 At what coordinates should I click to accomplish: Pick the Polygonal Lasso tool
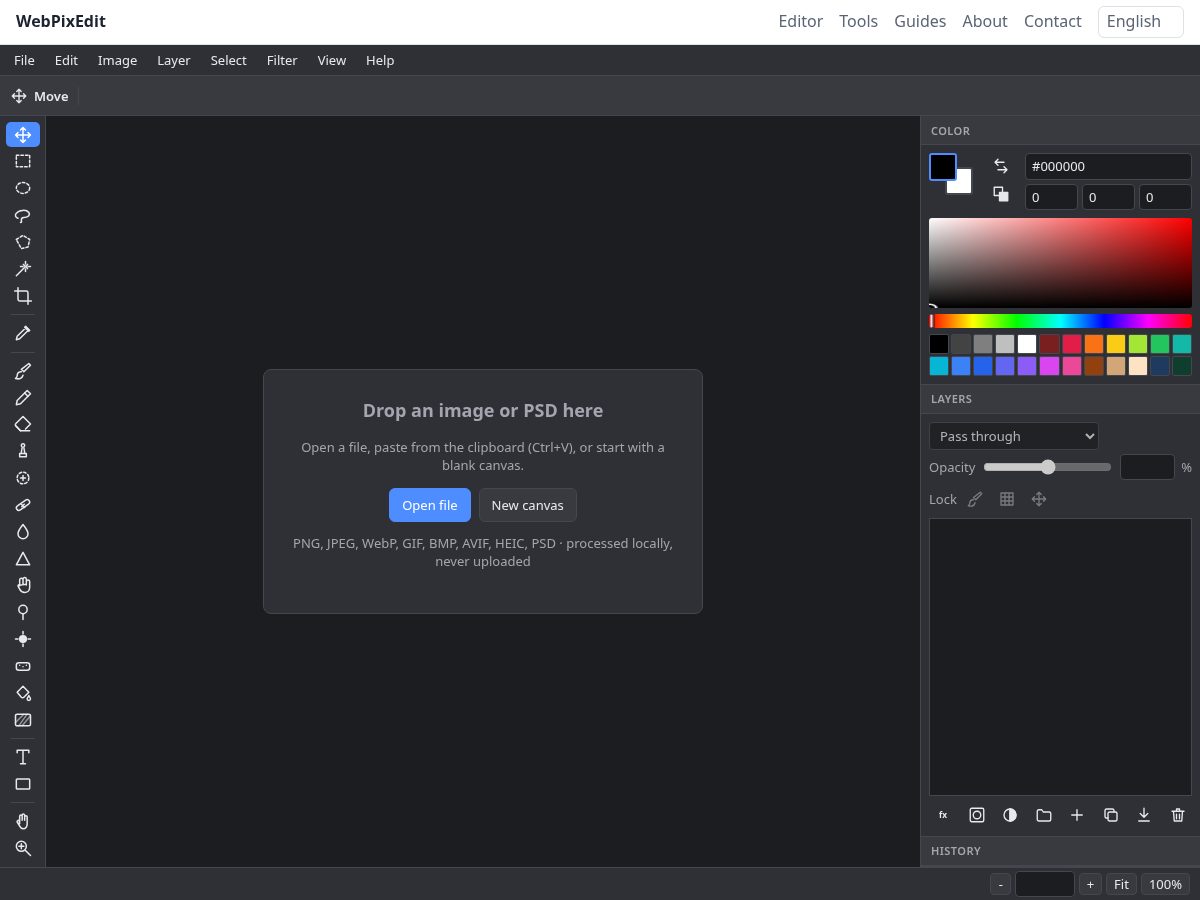point(23,242)
